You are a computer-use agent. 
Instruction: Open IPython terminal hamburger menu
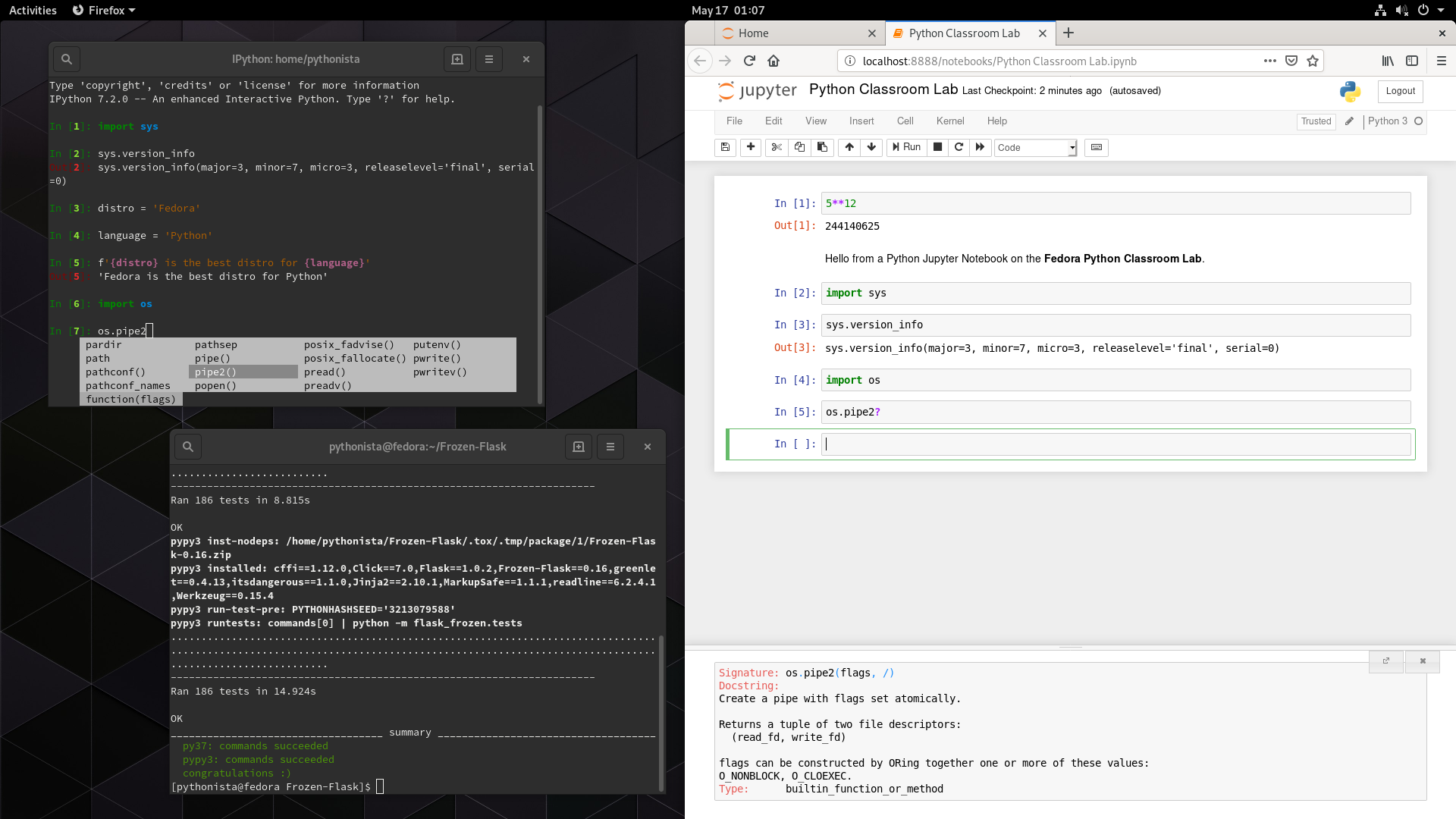[x=489, y=59]
